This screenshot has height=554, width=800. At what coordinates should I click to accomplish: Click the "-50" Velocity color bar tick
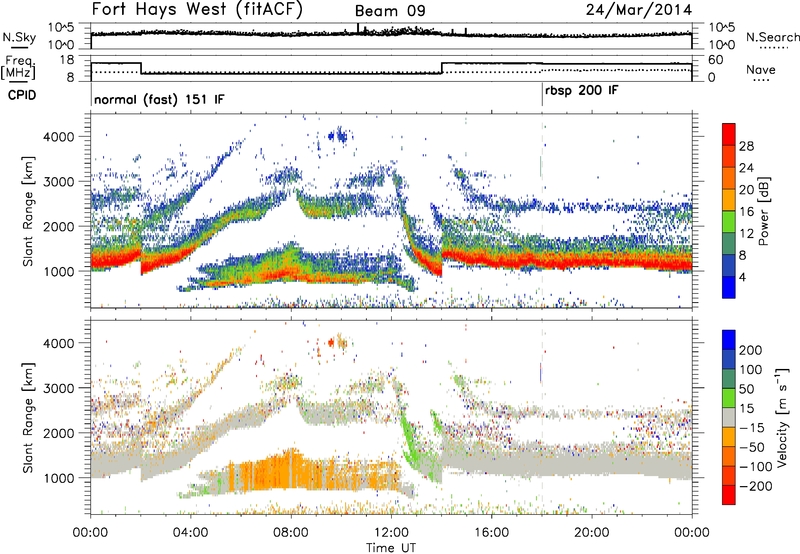coord(752,447)
